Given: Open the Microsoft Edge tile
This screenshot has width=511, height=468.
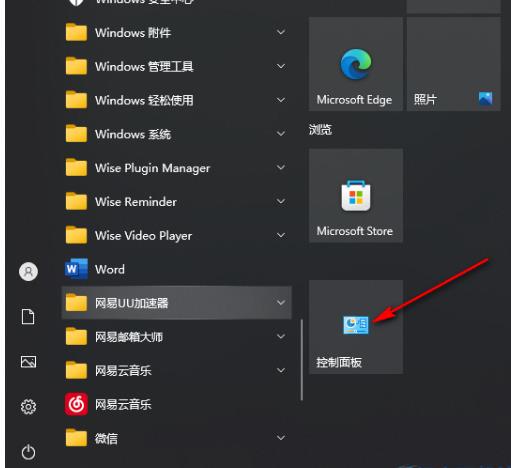Looking at the screenshot, I should pos(356,64).
